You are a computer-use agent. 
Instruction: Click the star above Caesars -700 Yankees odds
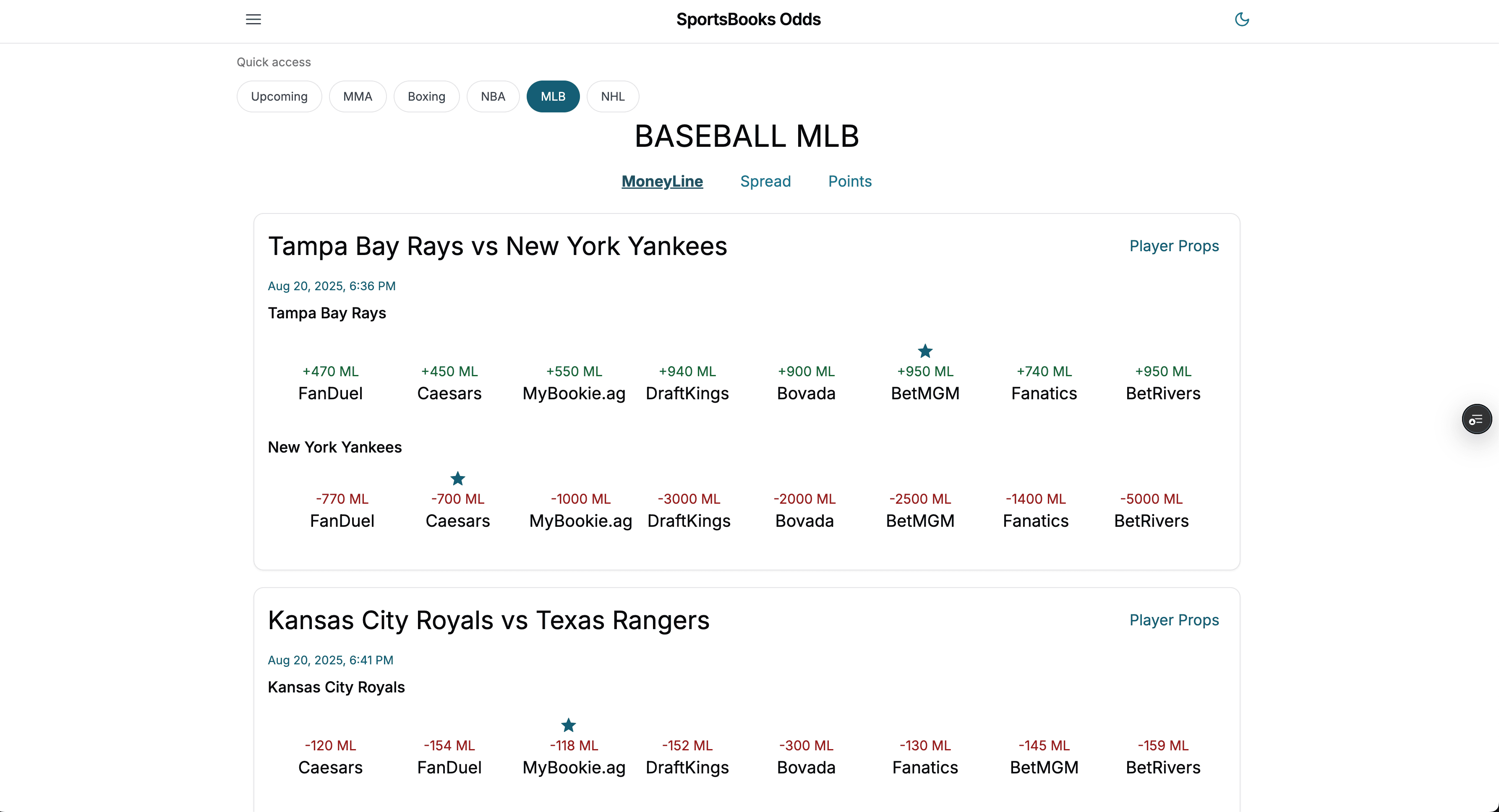click(x=457, y=478)
